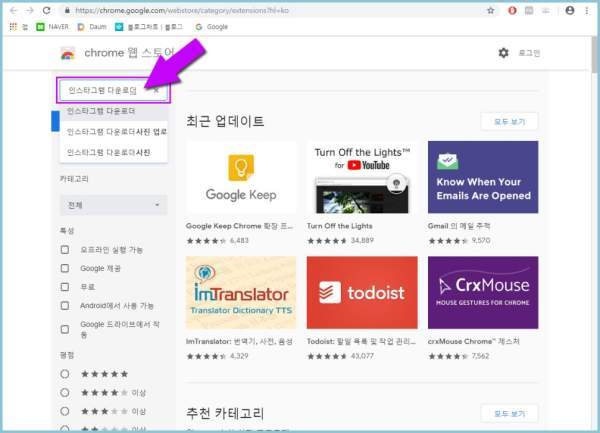
Task: Click the 로그인 sign-in link
Action: (x=529, y=53)
